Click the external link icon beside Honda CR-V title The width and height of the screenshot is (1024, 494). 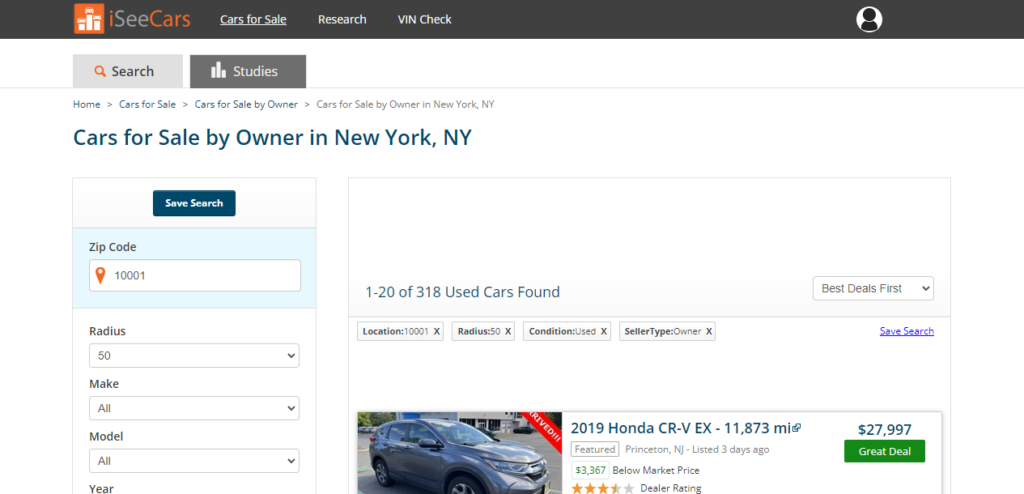[x=797, y=428]
